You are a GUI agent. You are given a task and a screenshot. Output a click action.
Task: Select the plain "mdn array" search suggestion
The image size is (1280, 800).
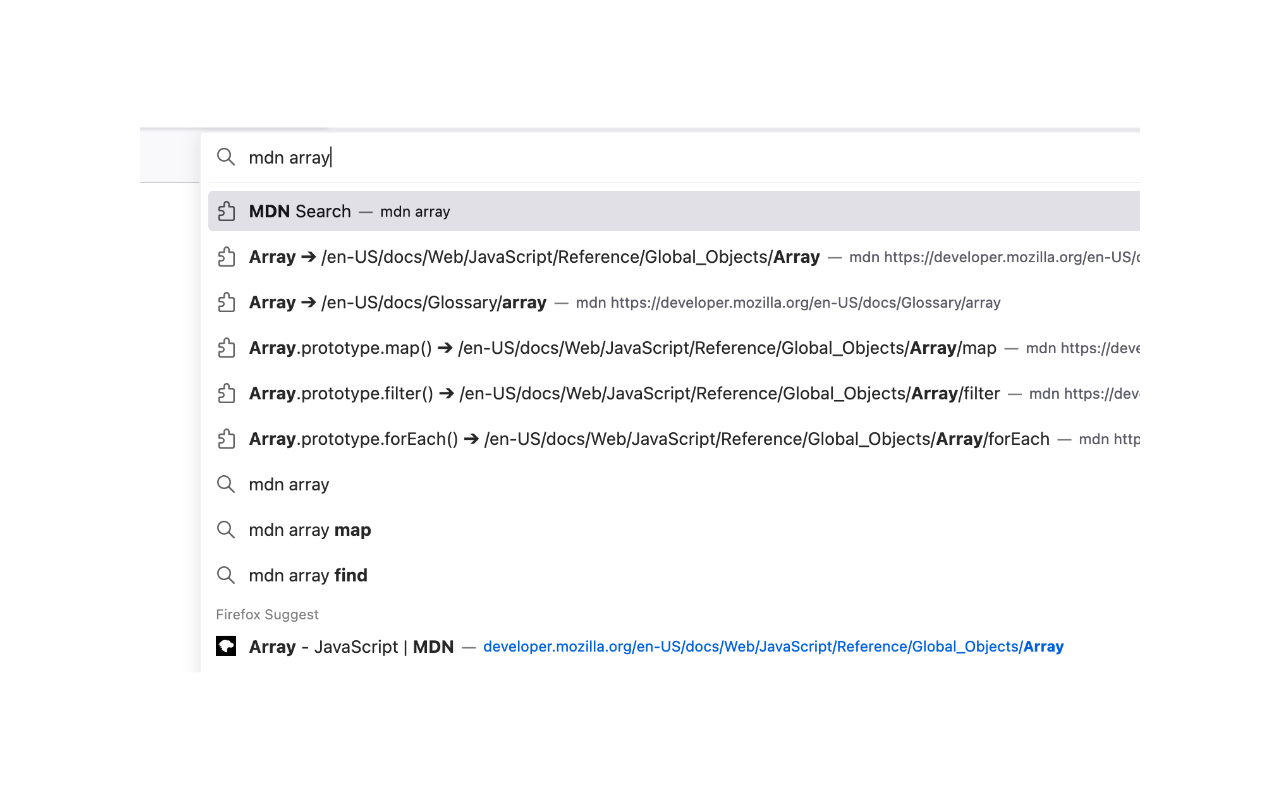674,484
